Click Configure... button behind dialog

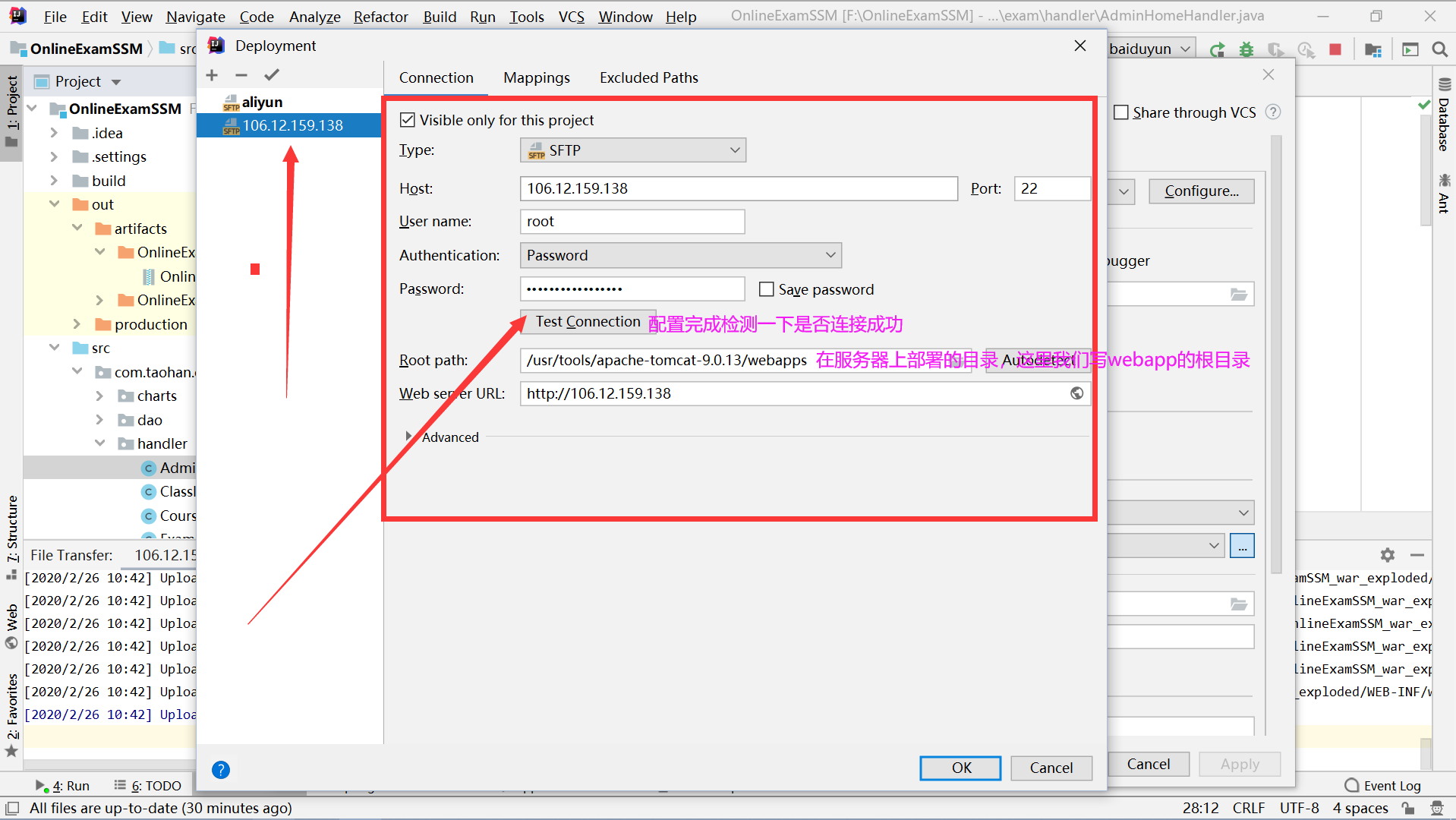(1202, 191)
